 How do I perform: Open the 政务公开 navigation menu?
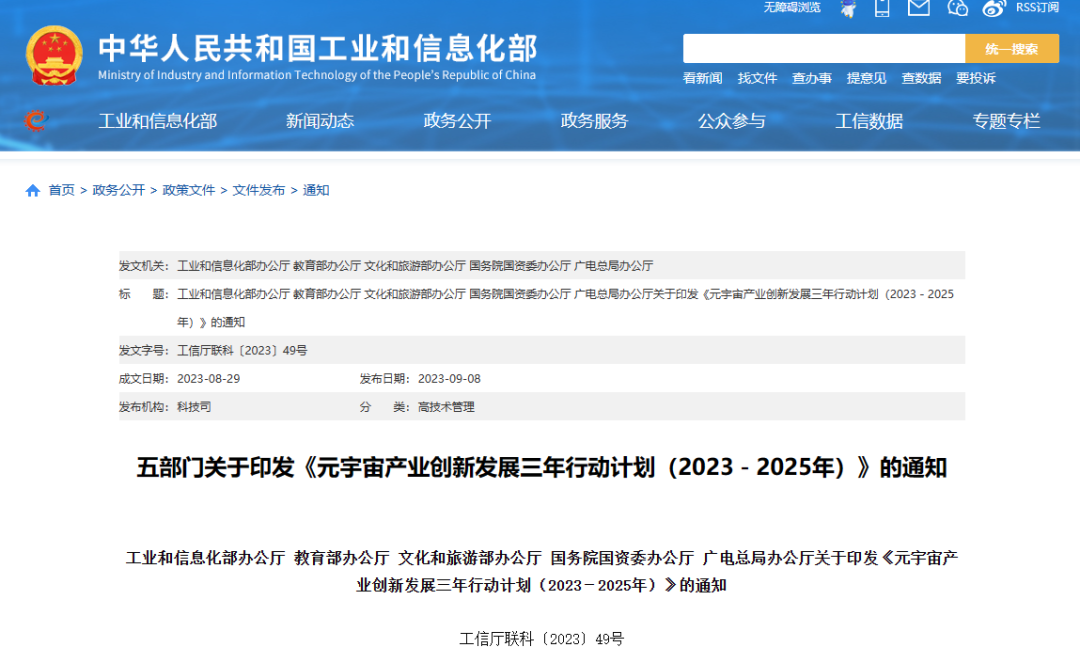pos(457,121)
